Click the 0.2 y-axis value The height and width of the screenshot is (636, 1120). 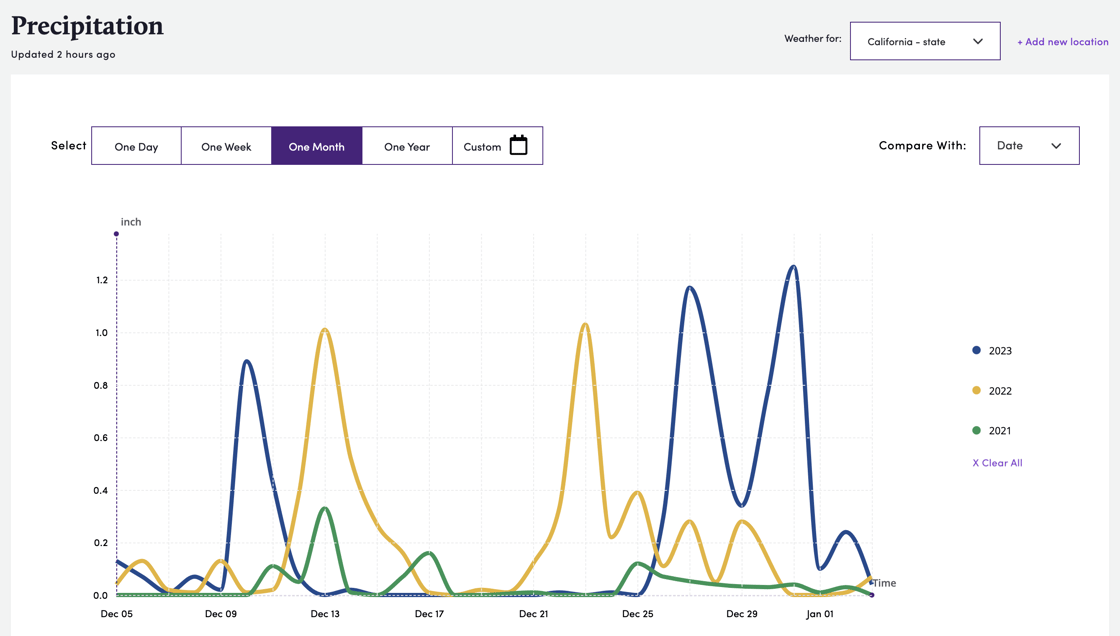(x=101, y=543)
